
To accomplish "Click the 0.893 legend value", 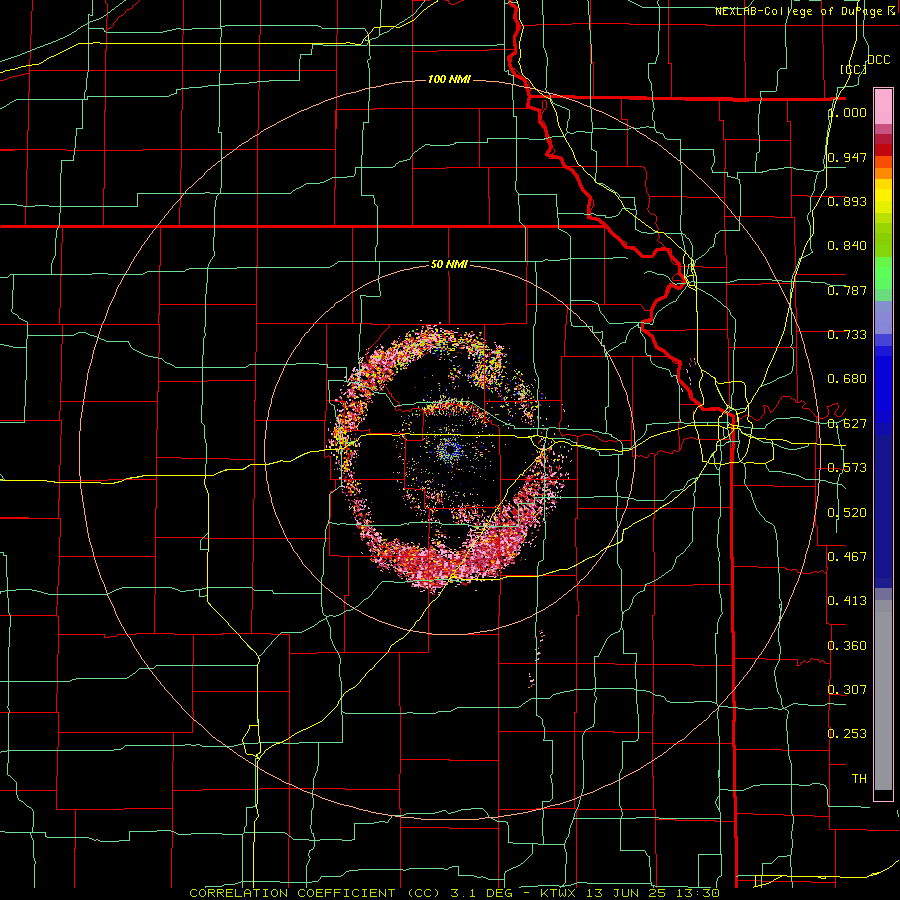I will (847, 201).
